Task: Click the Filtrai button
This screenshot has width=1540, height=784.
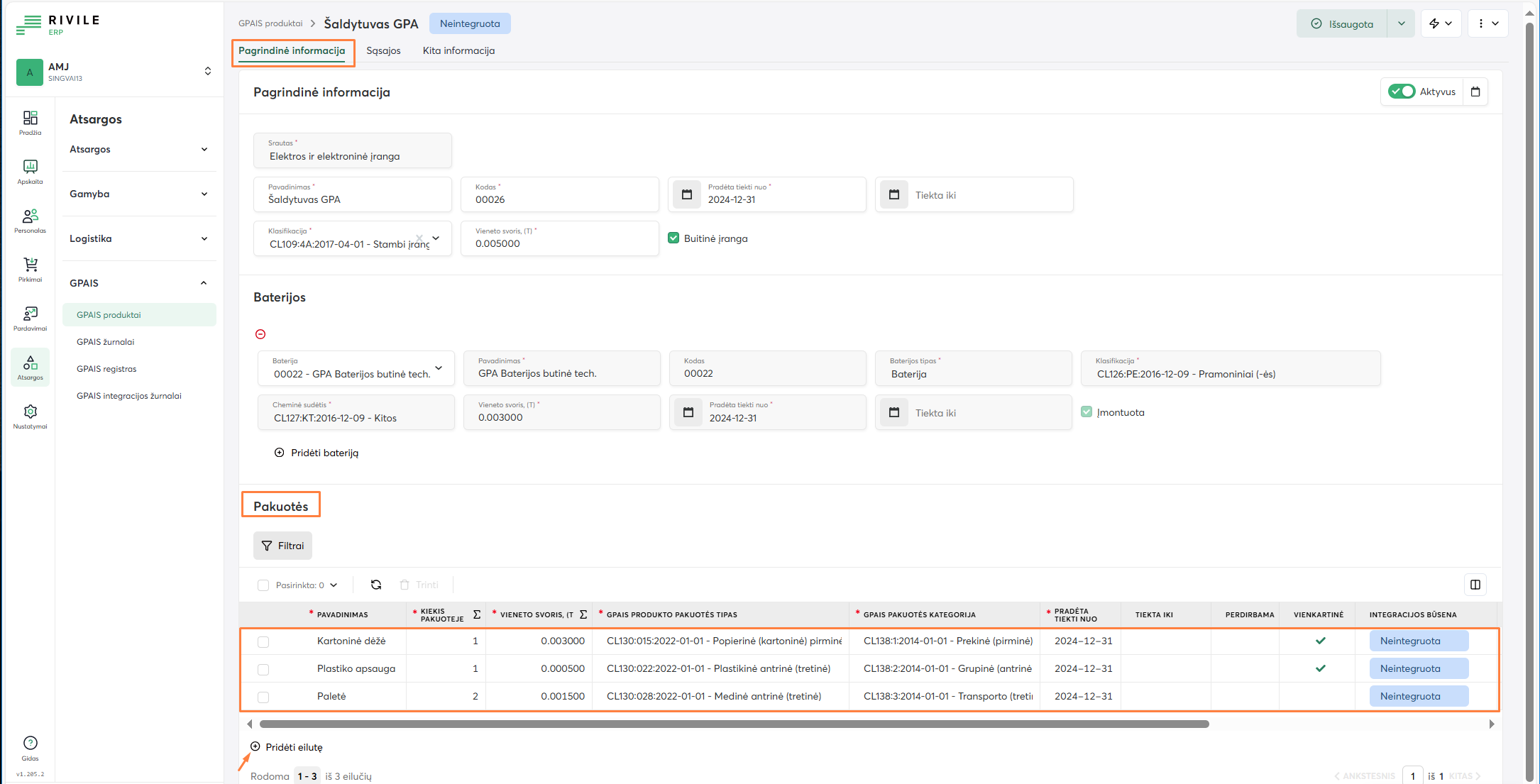Action: click(x=282, y=546)
